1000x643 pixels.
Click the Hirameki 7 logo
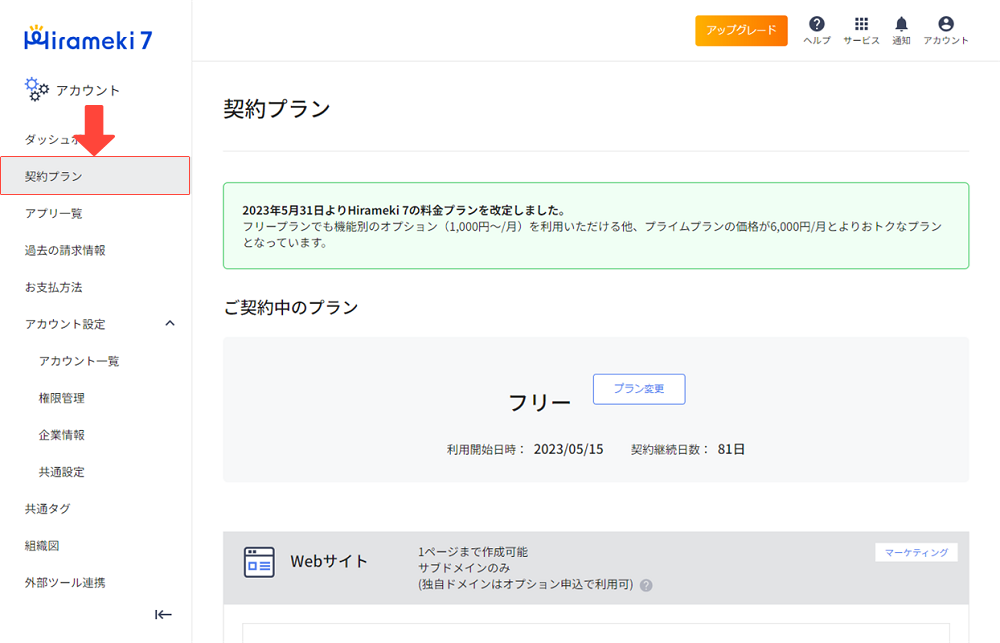click(x=88, y=38)
